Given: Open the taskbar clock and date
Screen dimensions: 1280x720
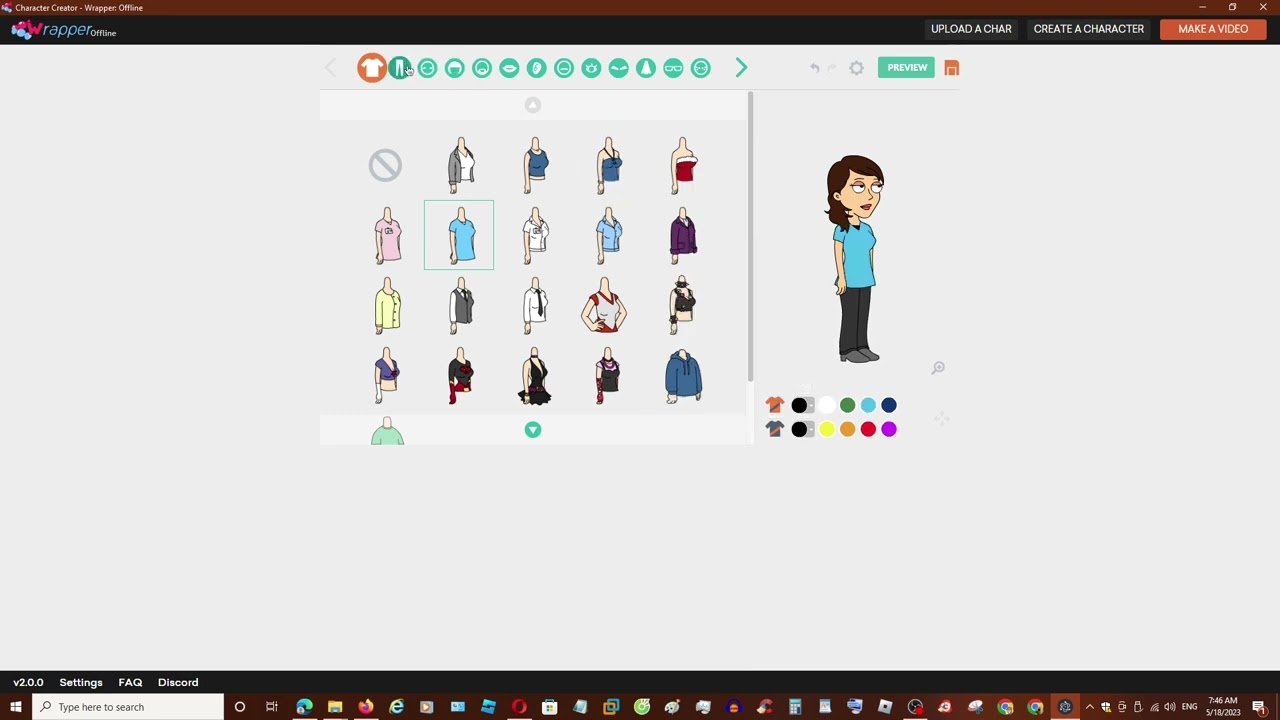Looking at the screenshot, I should point(1223,707).
